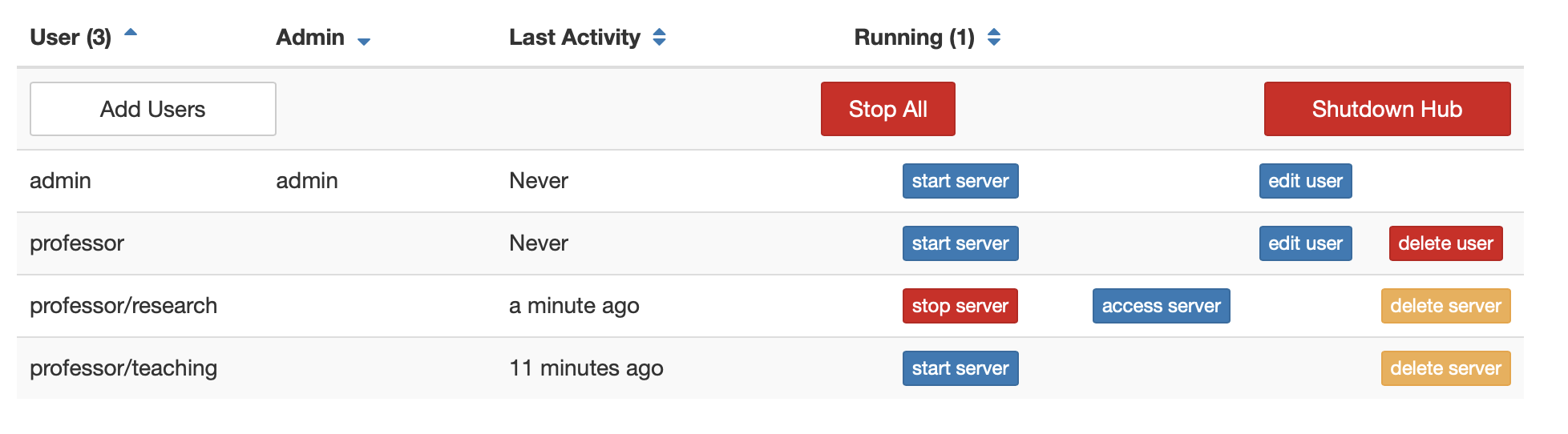The height and width of the screenshot is (434, 1568).
Task: Edit the admin user
Action: click(1305, 181)
